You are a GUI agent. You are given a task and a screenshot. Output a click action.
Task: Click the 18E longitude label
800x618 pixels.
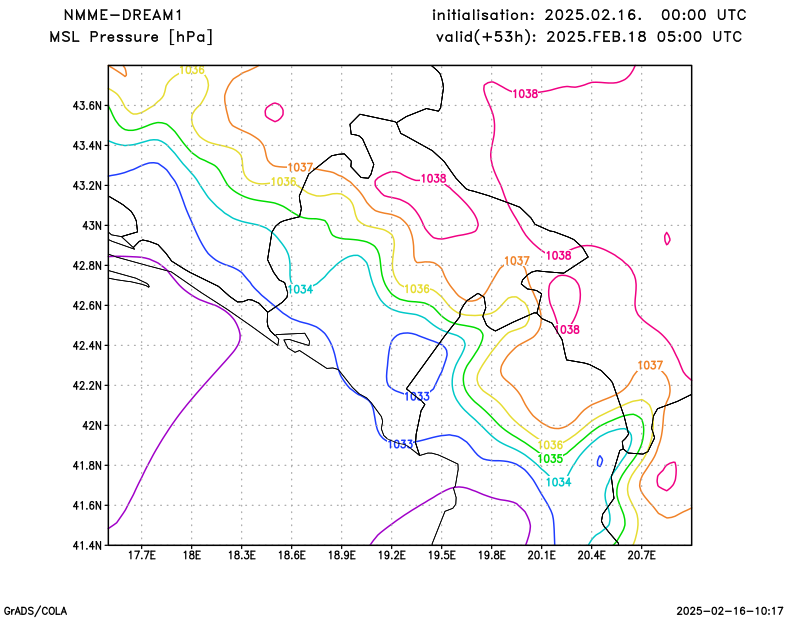191,555
